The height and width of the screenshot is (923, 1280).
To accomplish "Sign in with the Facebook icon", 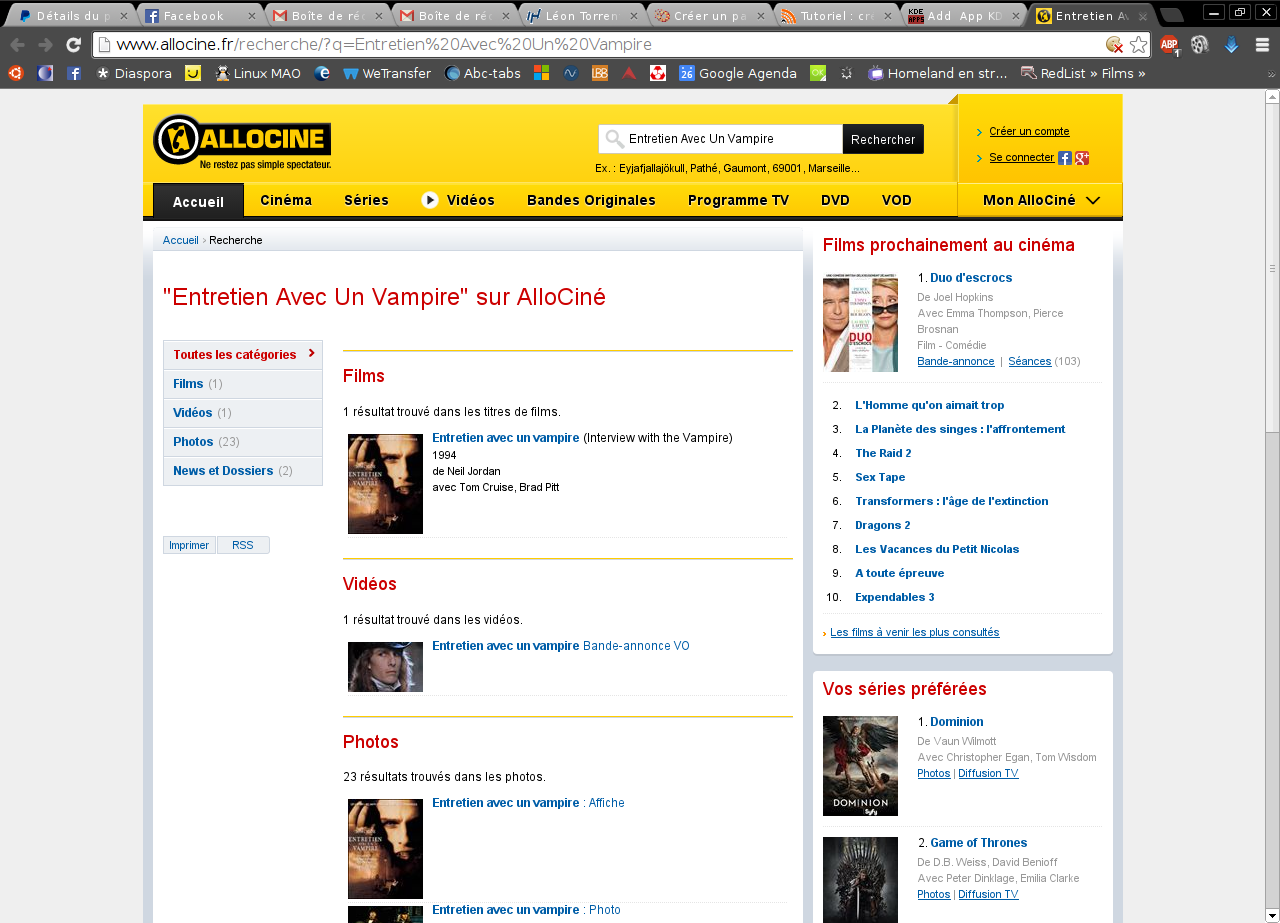I will (1065, 158).
